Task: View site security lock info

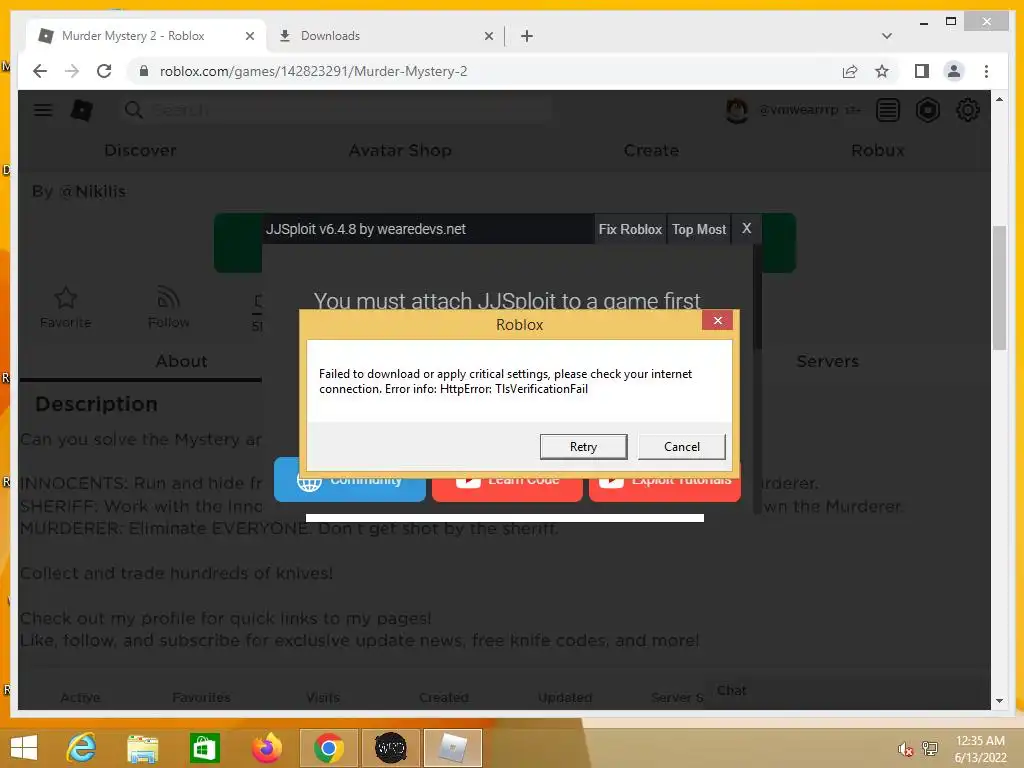Action: 144,71
